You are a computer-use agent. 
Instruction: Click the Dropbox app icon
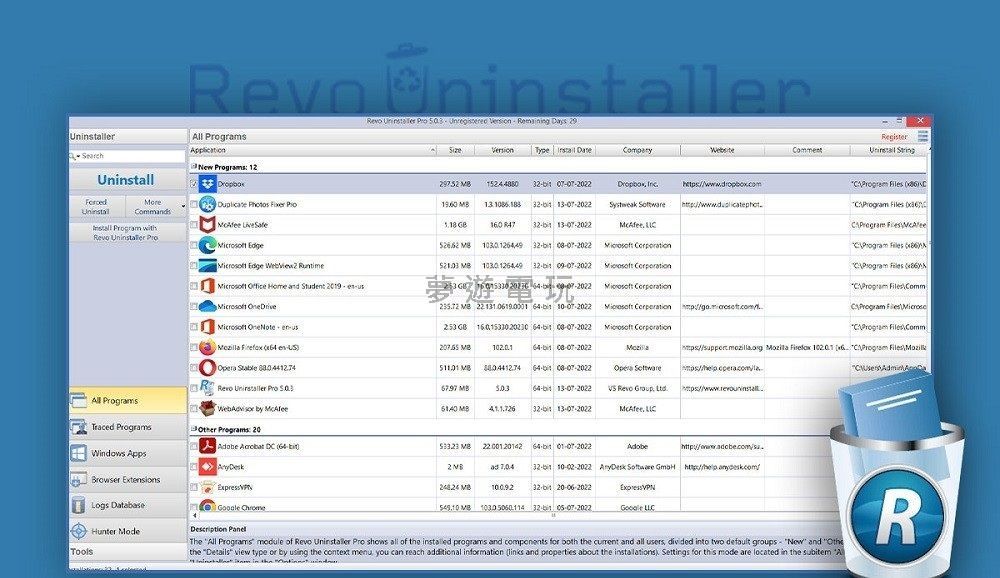(x=207, y=184)
